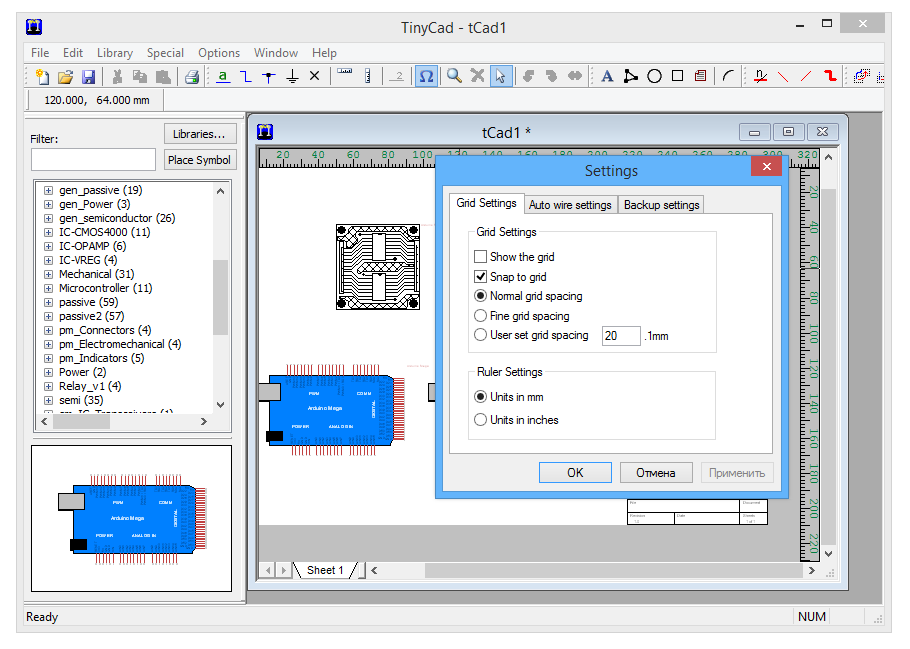Select the ellipse drawing tool

point(654,76)
